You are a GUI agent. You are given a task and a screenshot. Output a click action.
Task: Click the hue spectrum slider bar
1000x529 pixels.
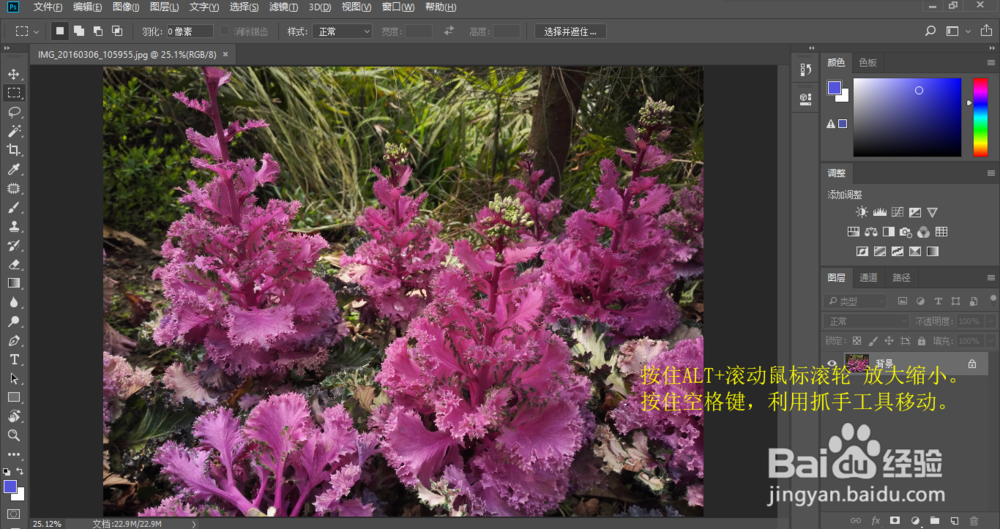coord(980,117)
